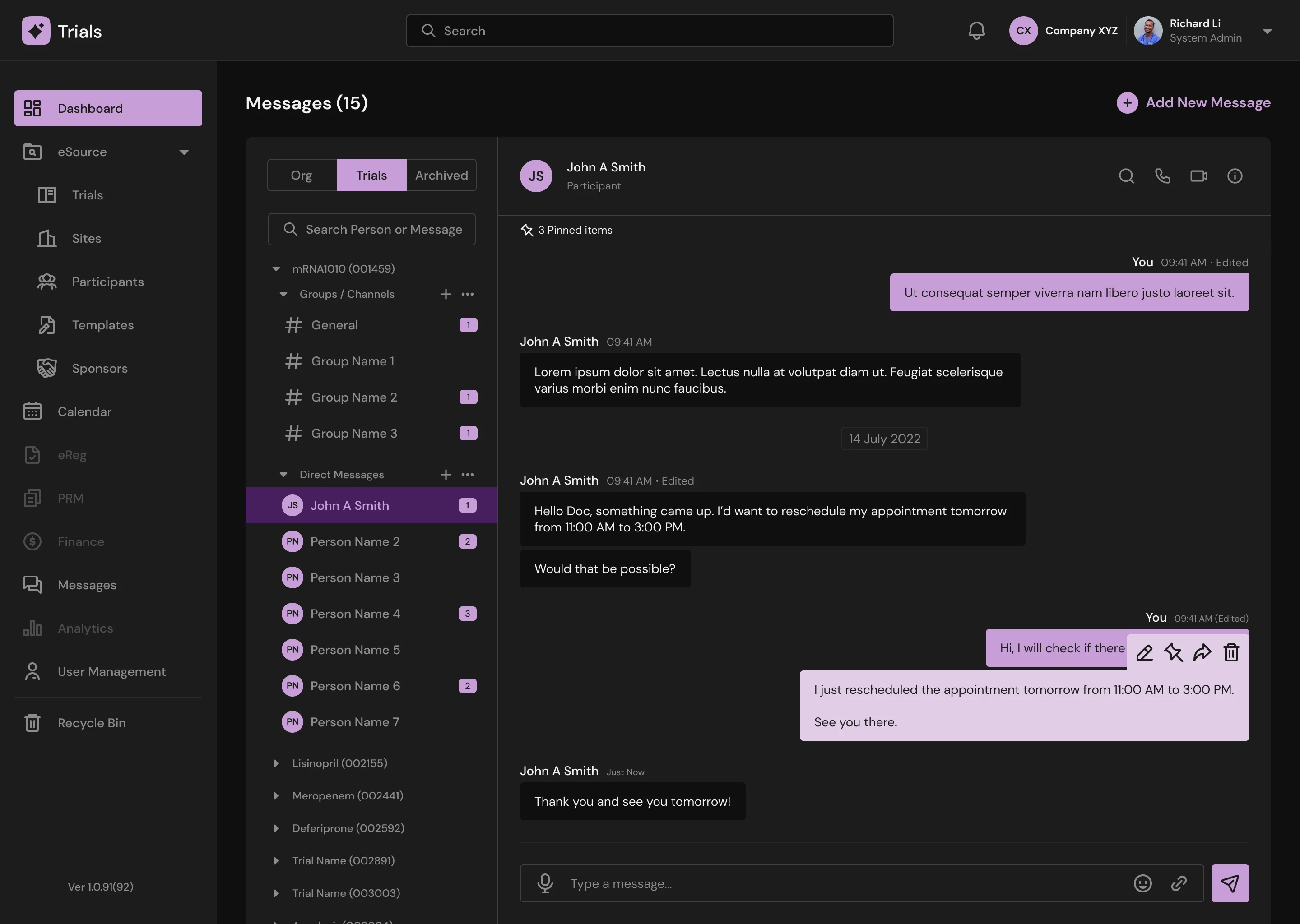Forward the hovered message
1300x924 pixels.
[1202, 652]
